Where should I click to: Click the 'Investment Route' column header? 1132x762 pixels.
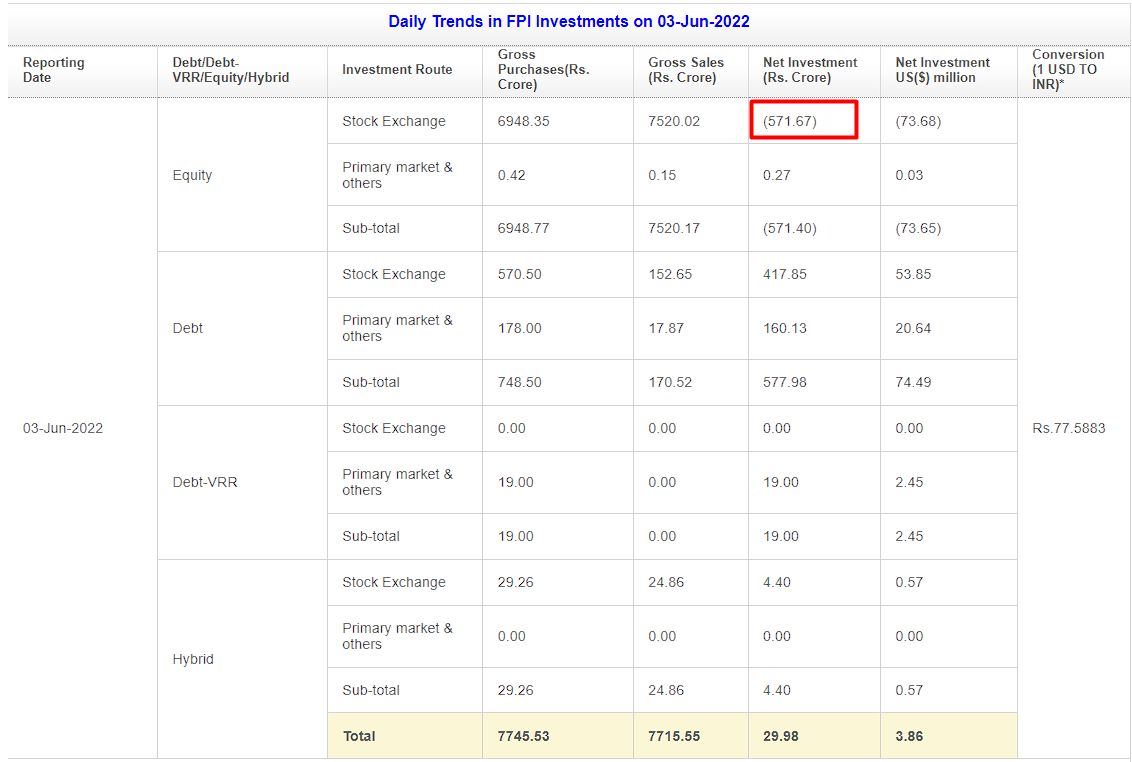[397, 70]
